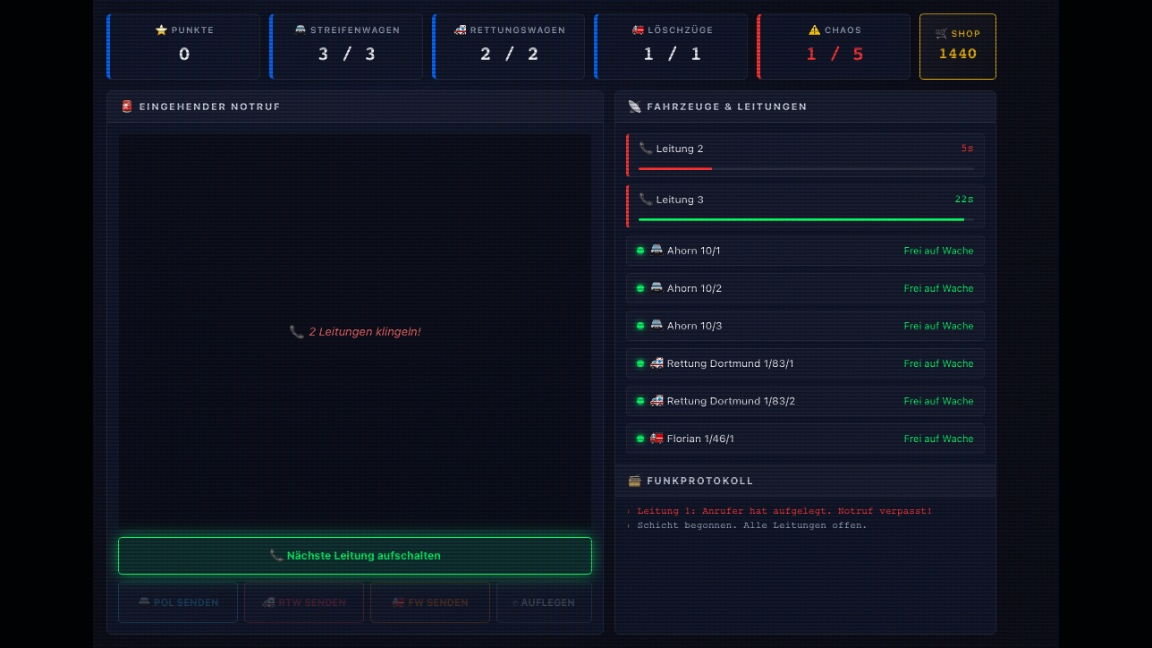Open the Shop with 1440 credits
Screen dimensions: 1152x648
[957, 46]
